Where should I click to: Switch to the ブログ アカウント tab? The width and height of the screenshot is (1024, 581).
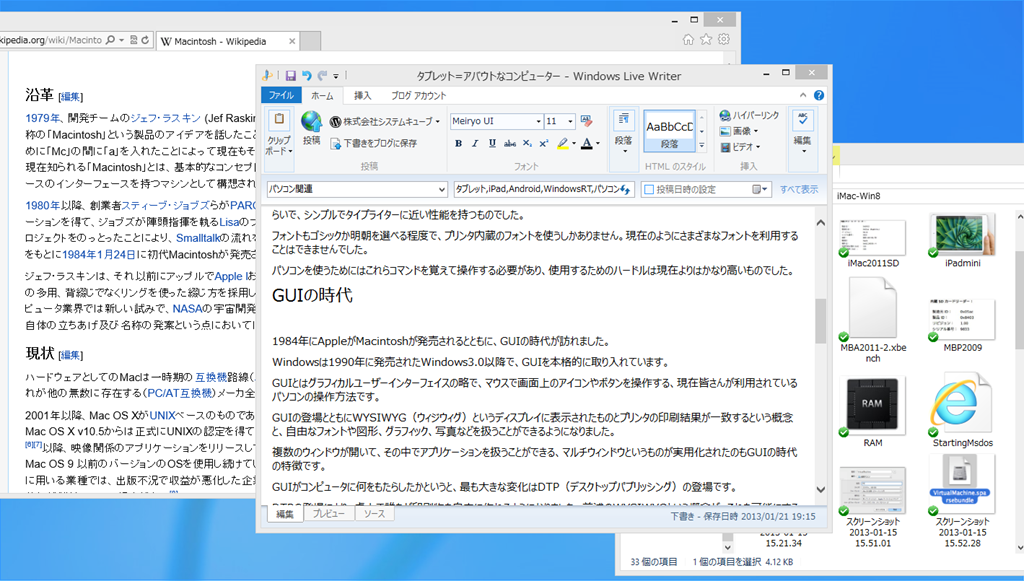click(x=419, y=95)
